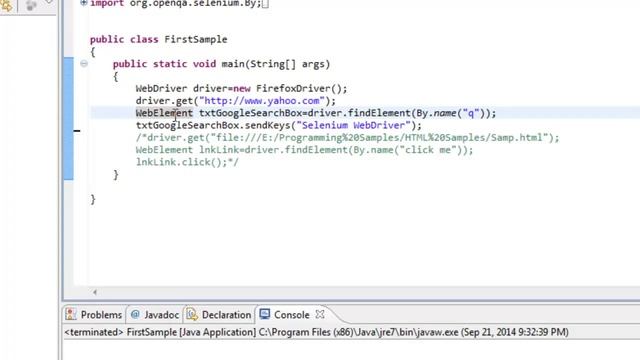Click the editor horizontal scrollbar left arrow
This screenshot has height=360, width=640.
(95, 292)
